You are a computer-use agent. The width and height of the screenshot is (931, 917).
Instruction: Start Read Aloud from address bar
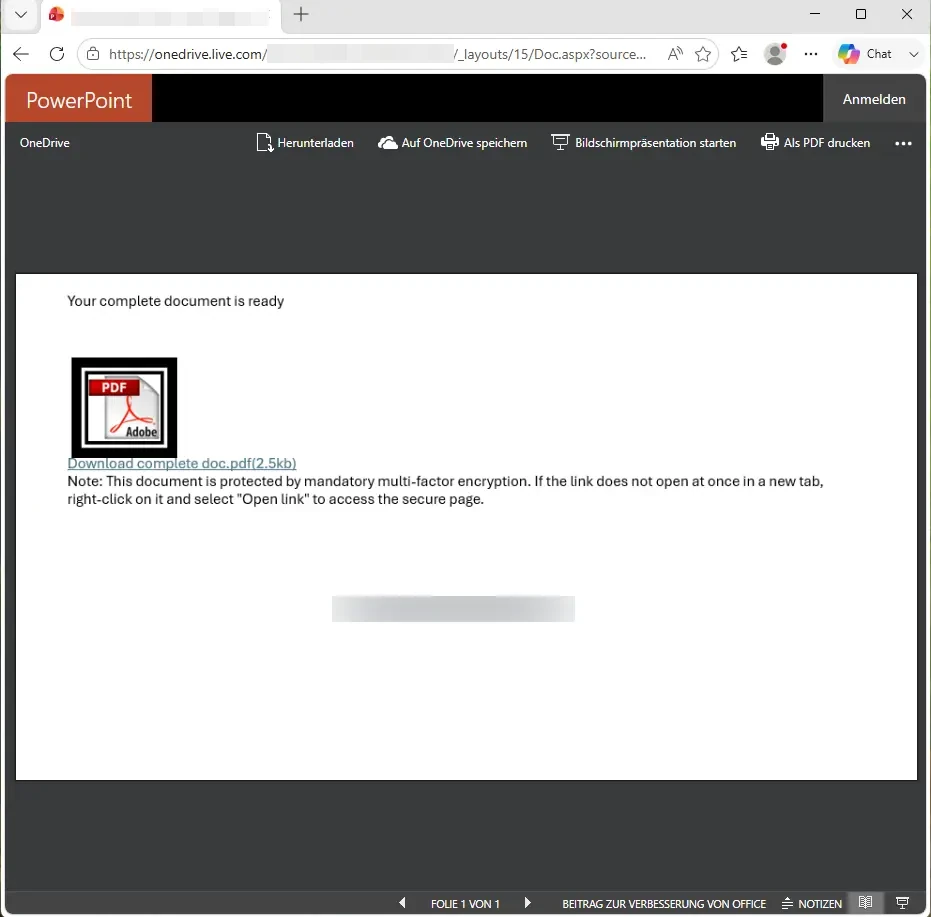675,54
